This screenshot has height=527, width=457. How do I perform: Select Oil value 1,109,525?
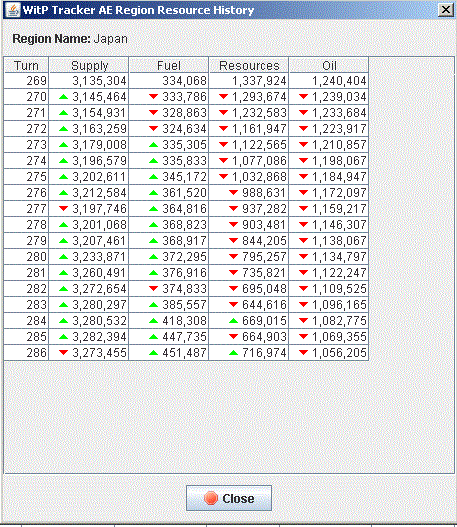coord(339,289)
